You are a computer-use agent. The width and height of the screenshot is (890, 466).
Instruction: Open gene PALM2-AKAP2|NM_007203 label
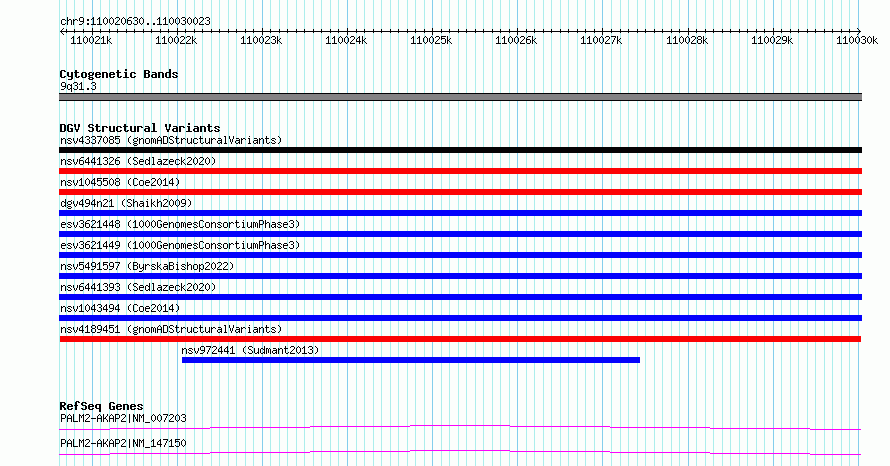coord(123,418)
